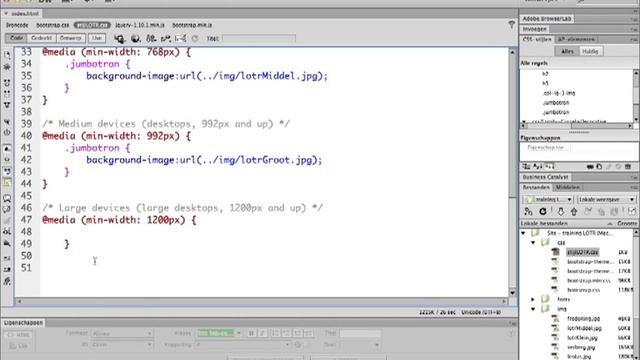Open the Opmaak dropdown in properties panel
This screenshot has height=360, width=640.
(122, 333)
